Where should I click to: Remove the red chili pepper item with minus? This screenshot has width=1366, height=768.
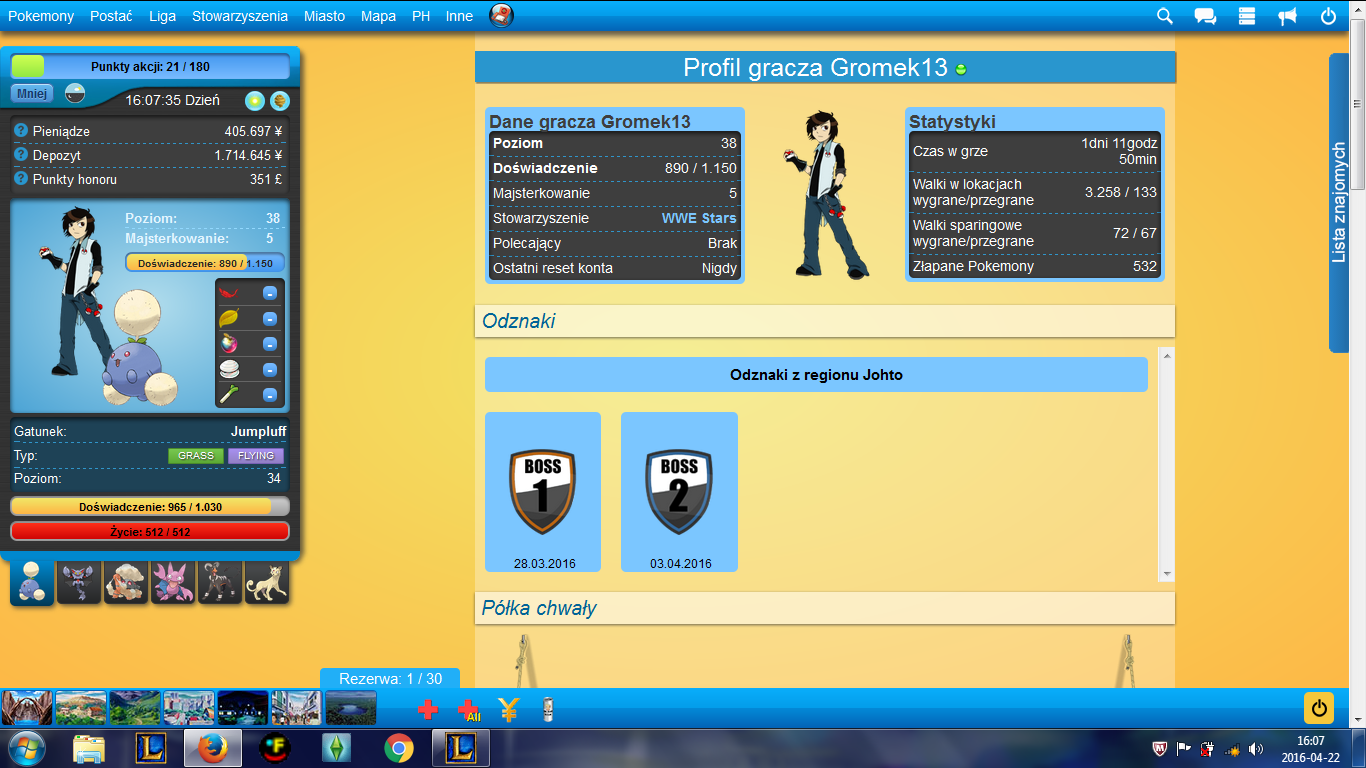(270, 293)
